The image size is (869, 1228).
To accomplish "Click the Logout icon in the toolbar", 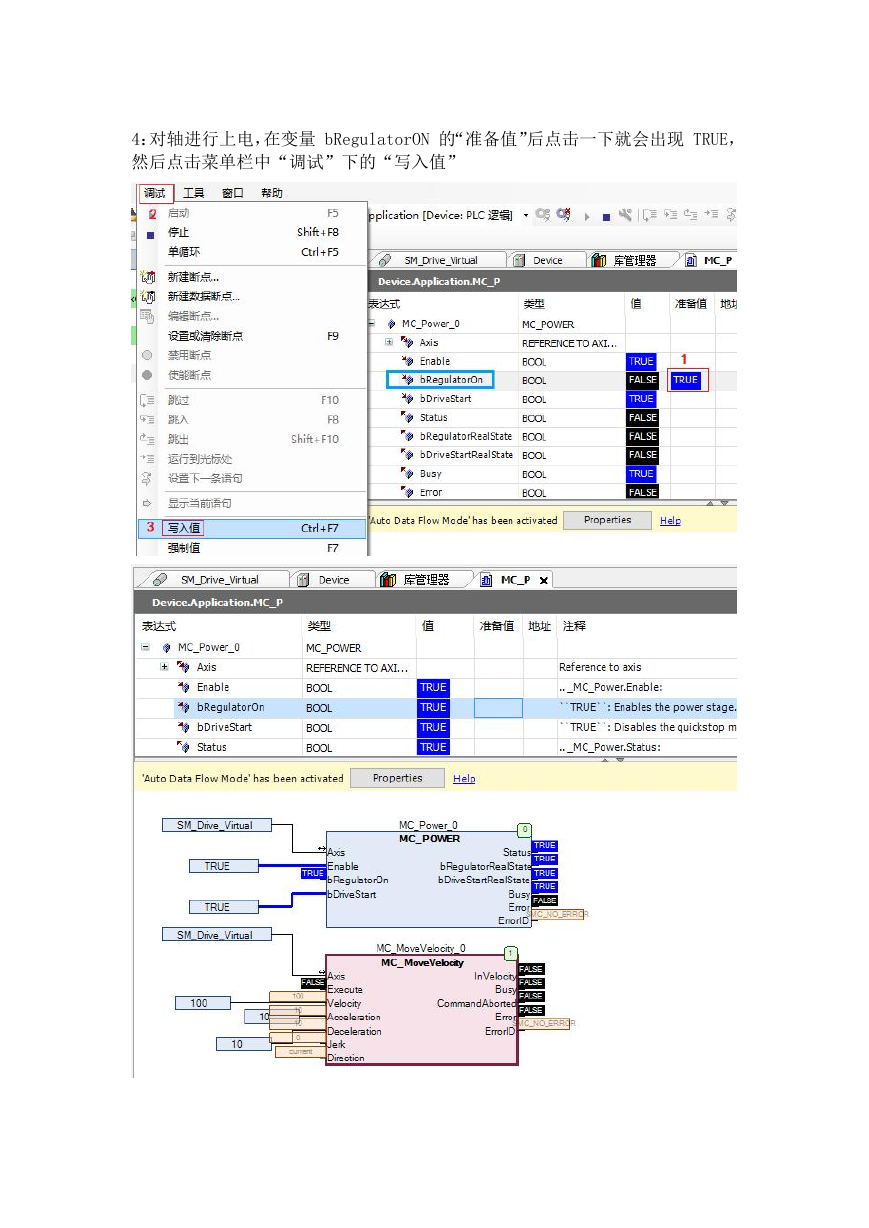I will (x=563, y=214).
